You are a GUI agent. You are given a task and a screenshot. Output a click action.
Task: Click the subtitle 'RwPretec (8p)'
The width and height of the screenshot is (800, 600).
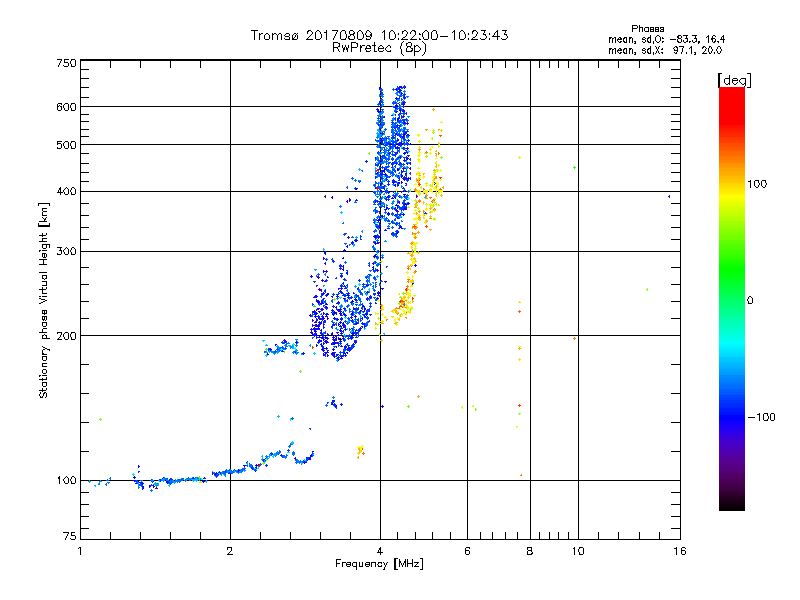click(379, 48)
